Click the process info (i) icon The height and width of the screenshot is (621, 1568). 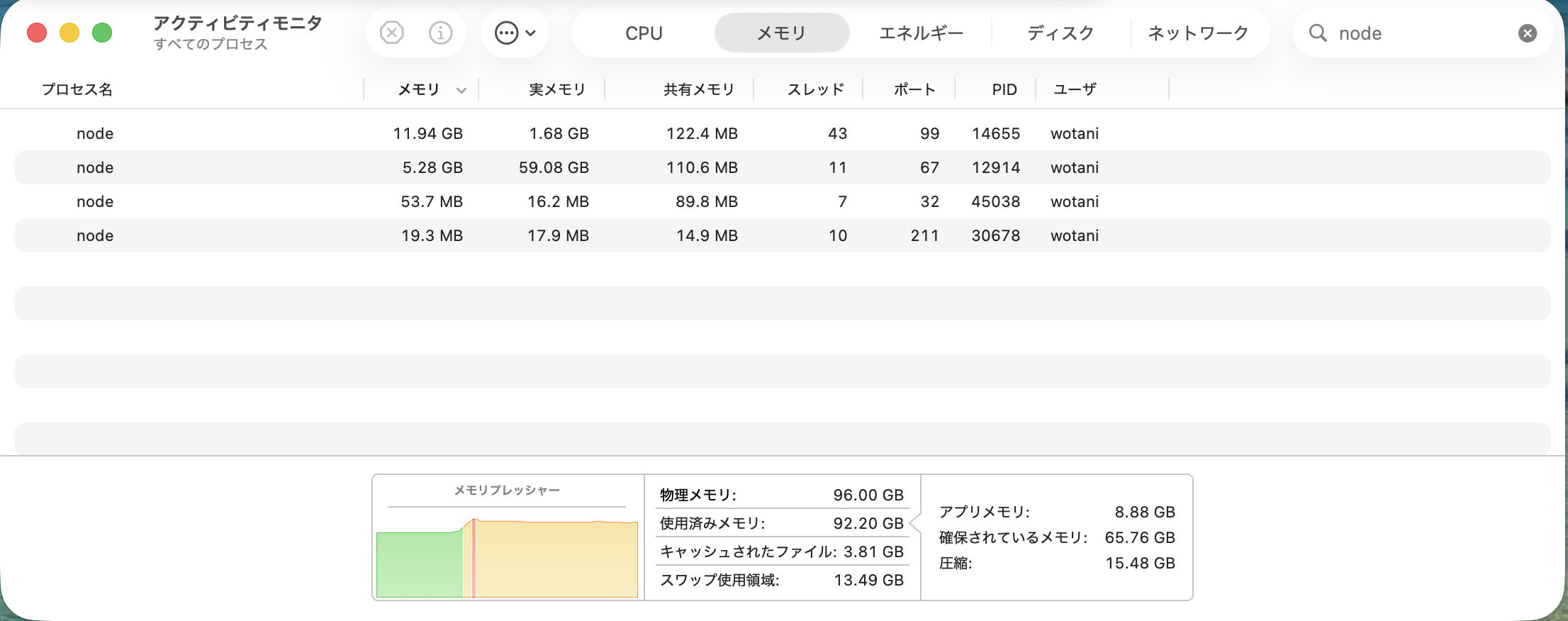pyautogui.click(x=440, y=33)
